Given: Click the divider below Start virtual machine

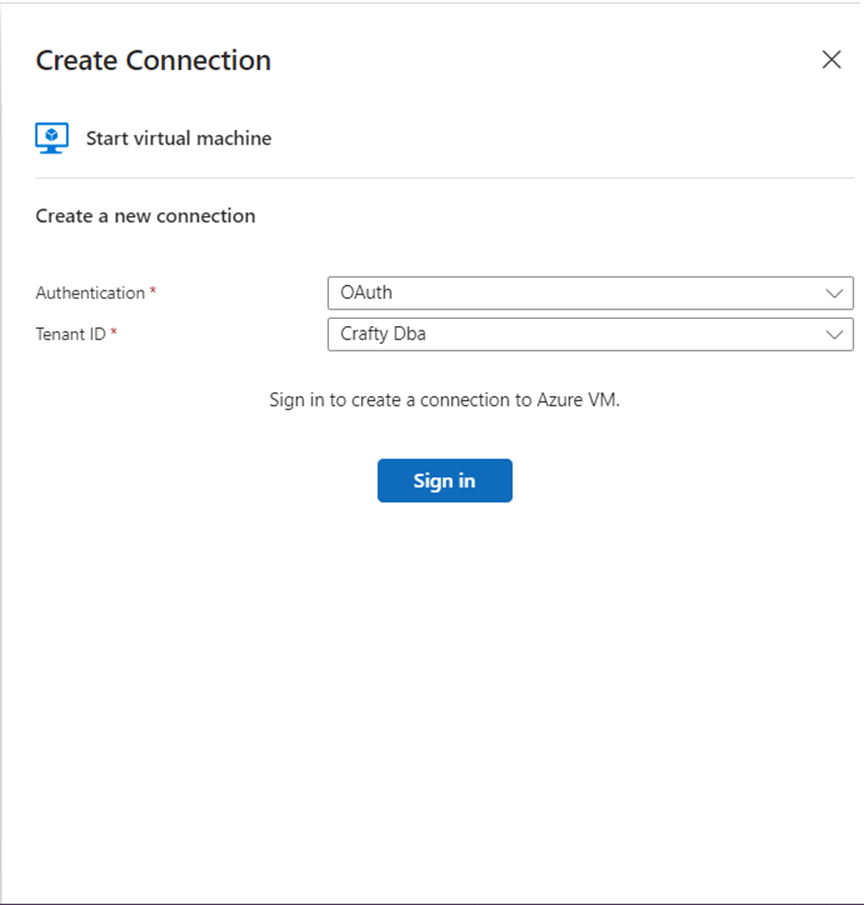Looking at the screenshot, I should (x=444, y=178).
